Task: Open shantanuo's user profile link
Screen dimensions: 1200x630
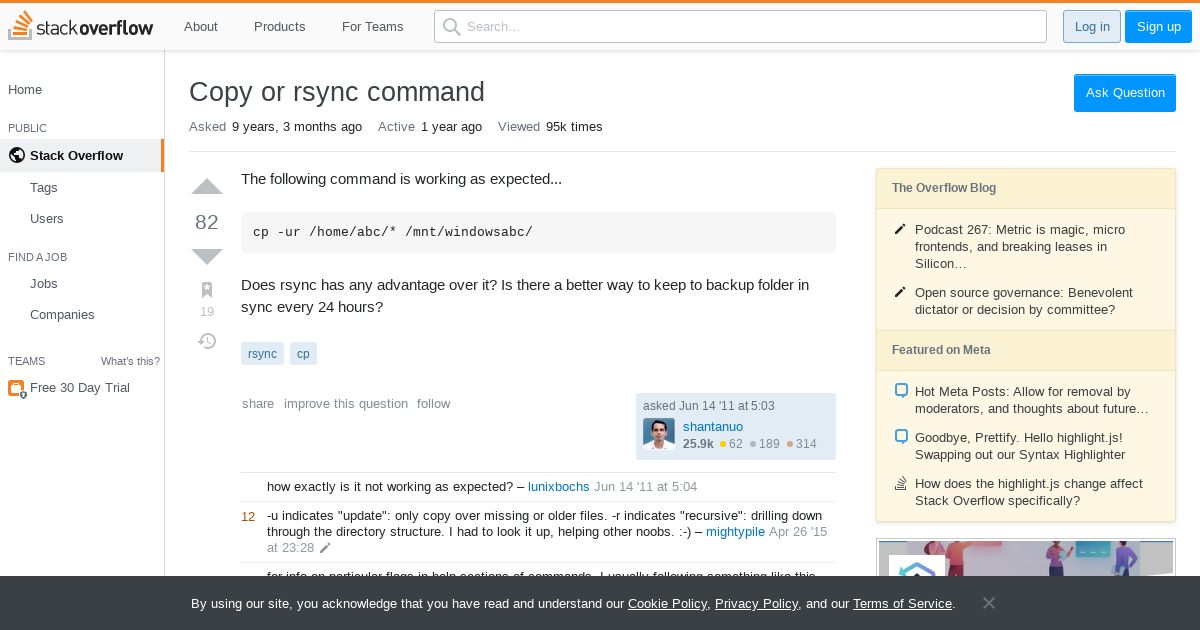Action: [713, 426]
